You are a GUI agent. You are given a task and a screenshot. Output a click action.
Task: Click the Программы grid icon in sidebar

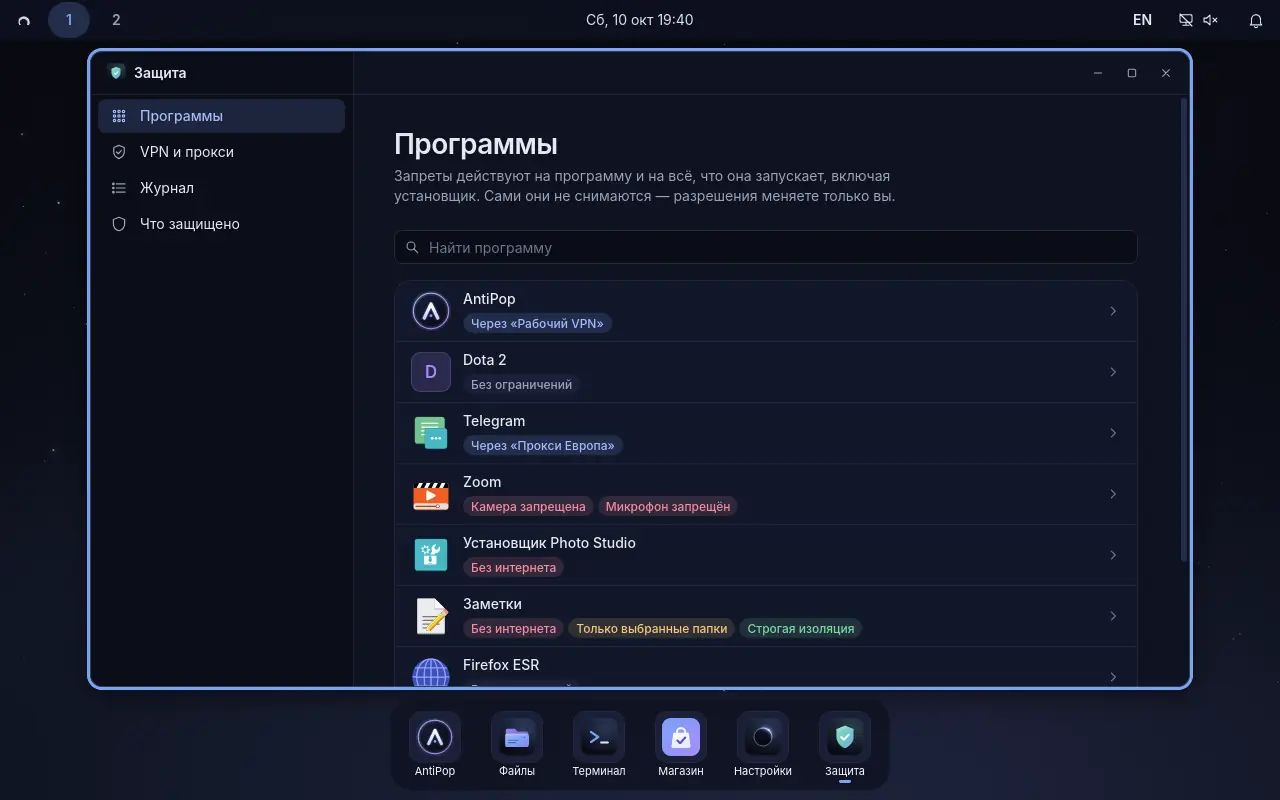[119, 116]
